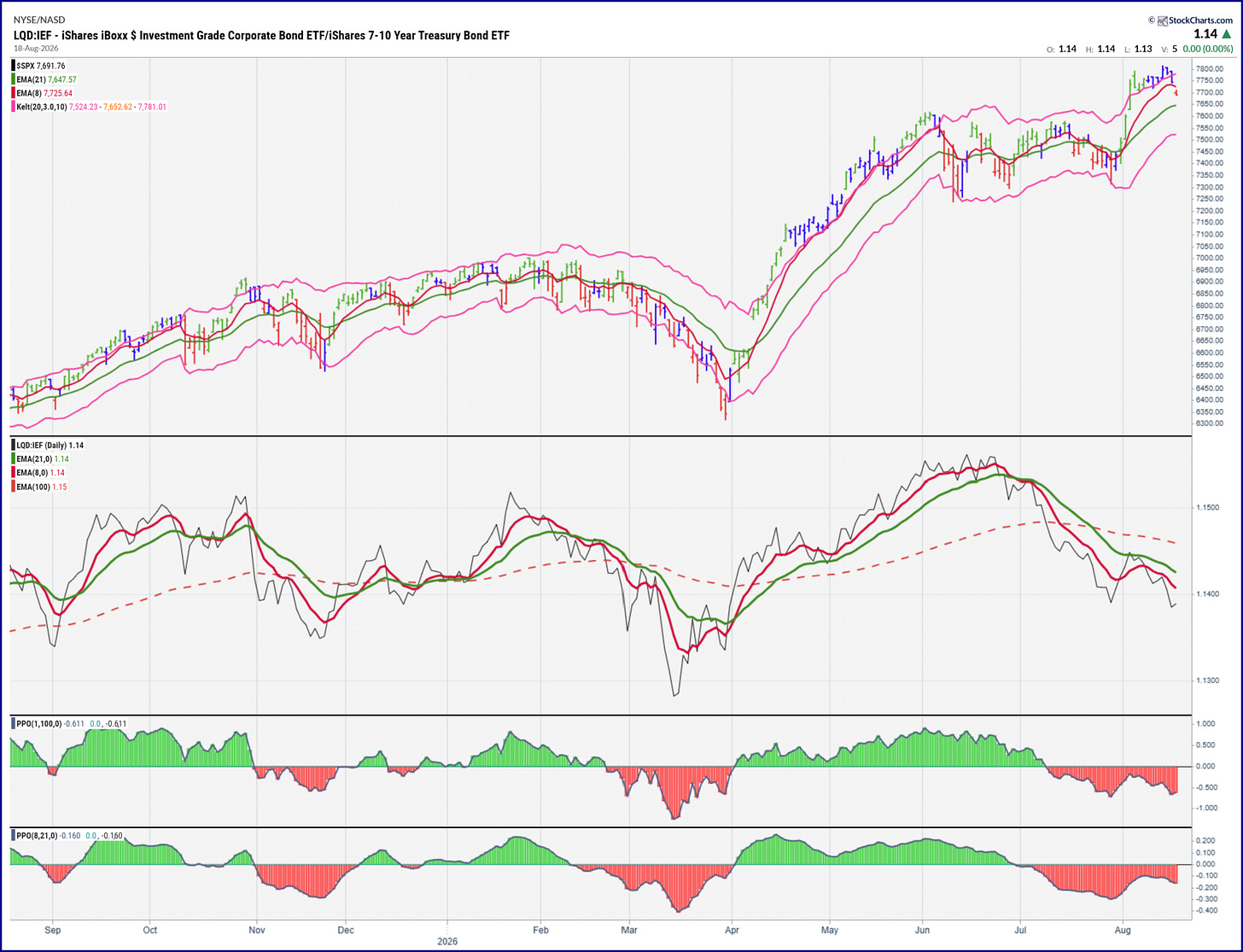
Task: Click the -1.000 PPO axis label
Action: pos(1207,808)
